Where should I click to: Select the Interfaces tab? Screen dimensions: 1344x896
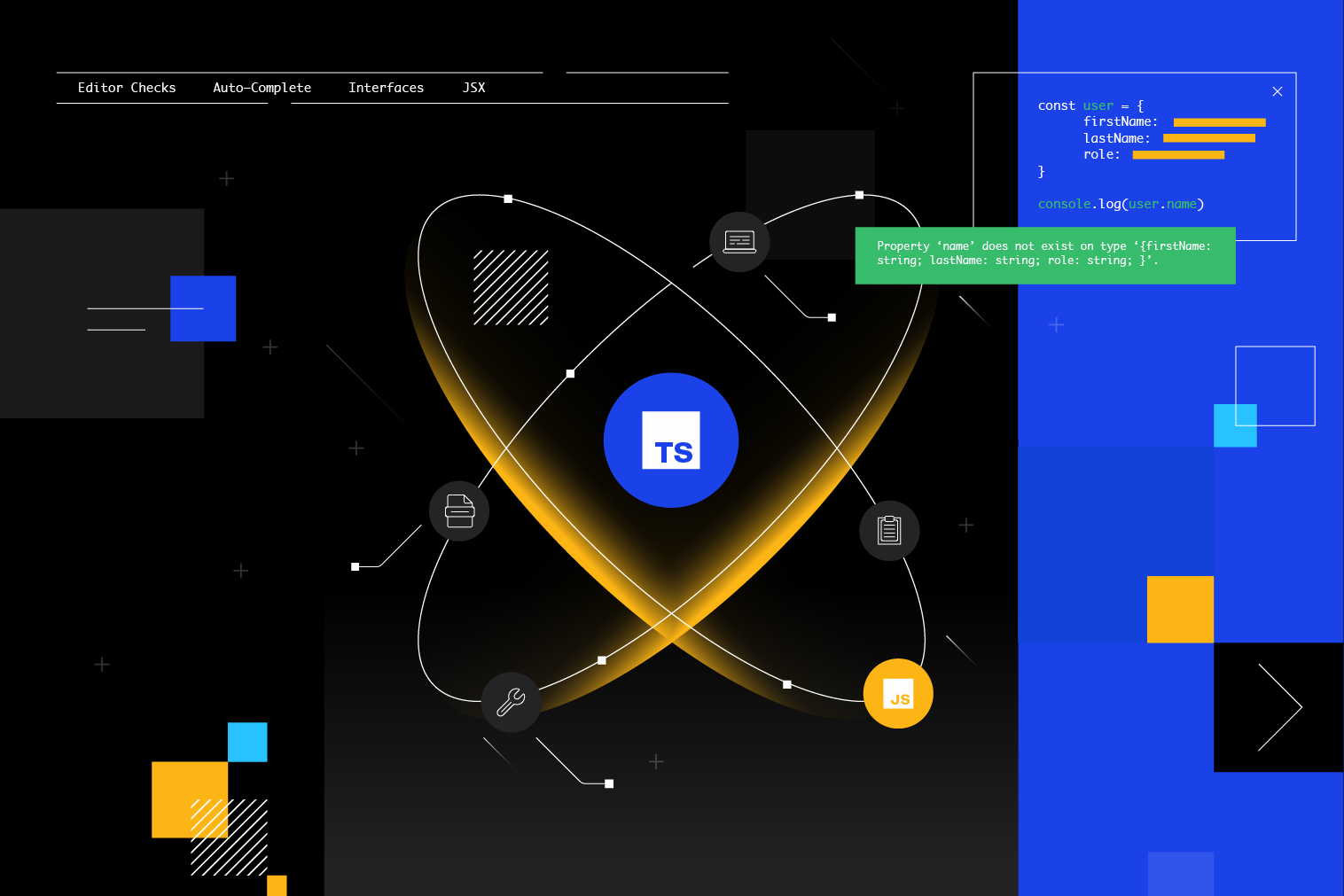[387, 88]
